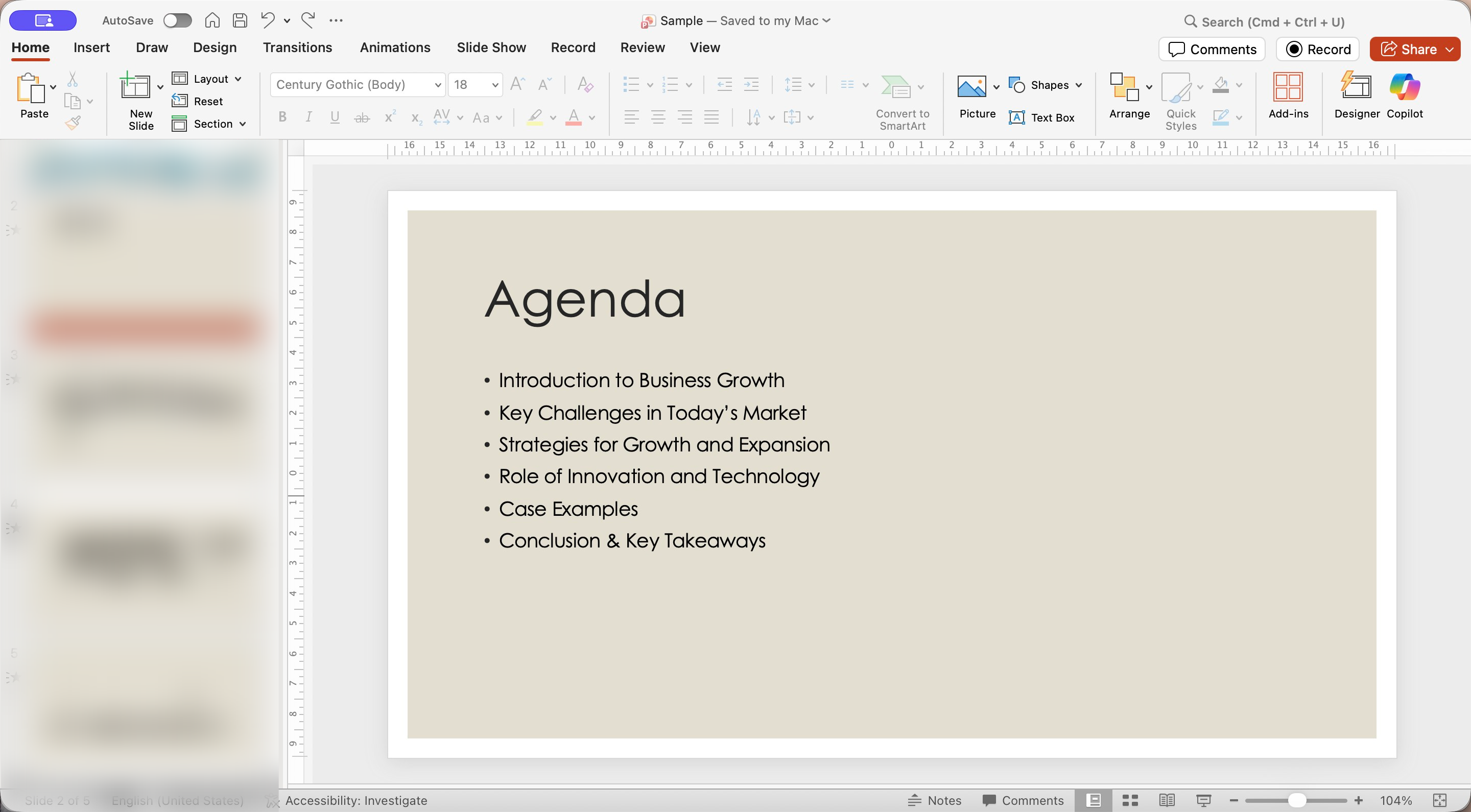Switch to Slide Sorter view icon
The width and height of the screenshot is (1471, 812).
(1130, 800)
